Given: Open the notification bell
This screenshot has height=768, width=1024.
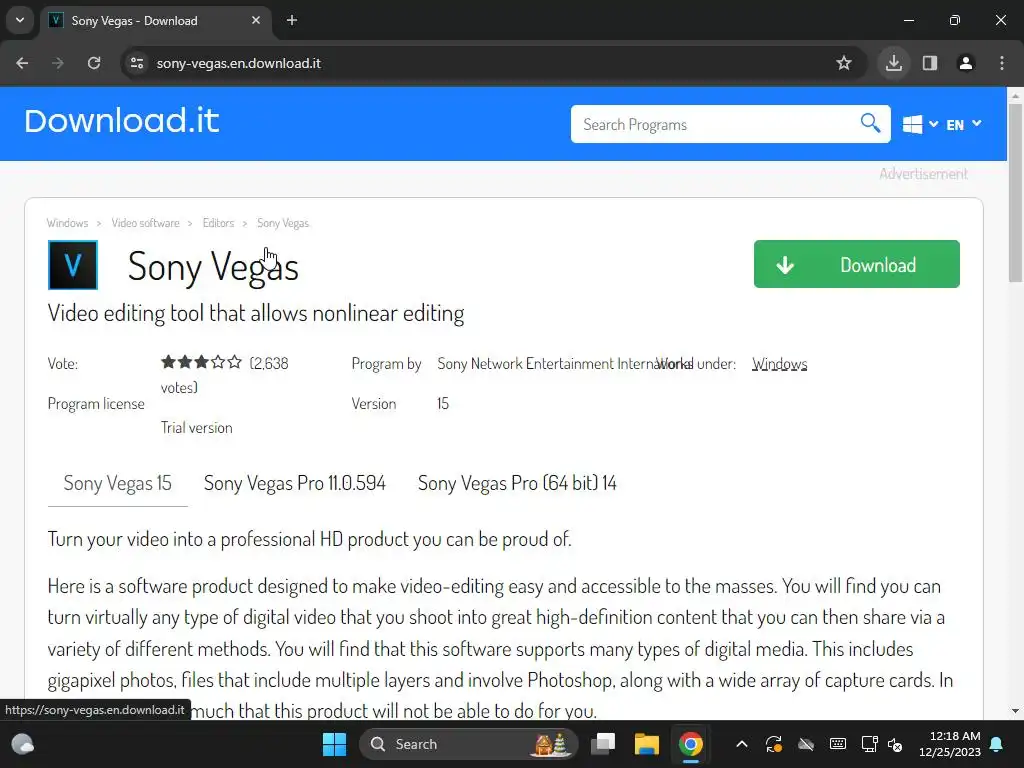Looking at the screenshot, I should point(997,744).
